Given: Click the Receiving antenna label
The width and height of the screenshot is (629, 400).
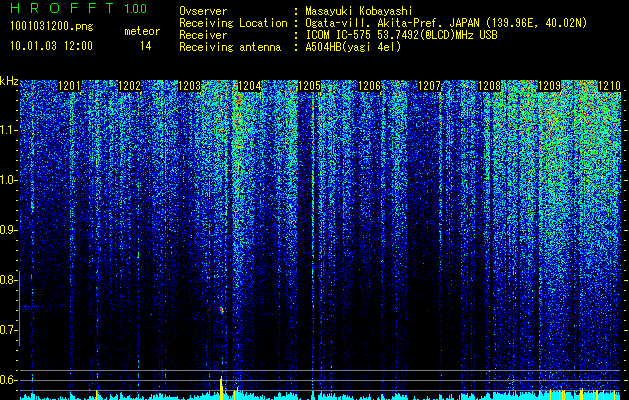Looking at the screenshot, I should 230,47.
